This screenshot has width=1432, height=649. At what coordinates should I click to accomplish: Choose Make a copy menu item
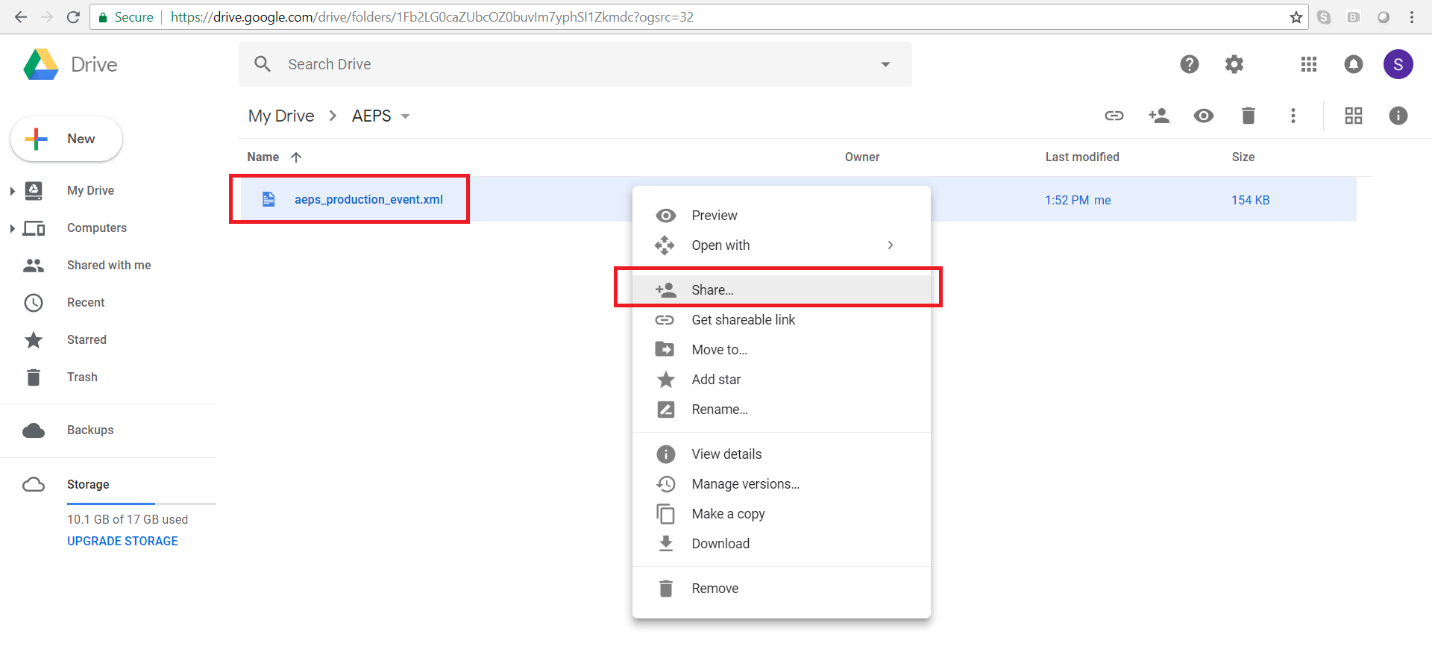[x=782, y=514]
